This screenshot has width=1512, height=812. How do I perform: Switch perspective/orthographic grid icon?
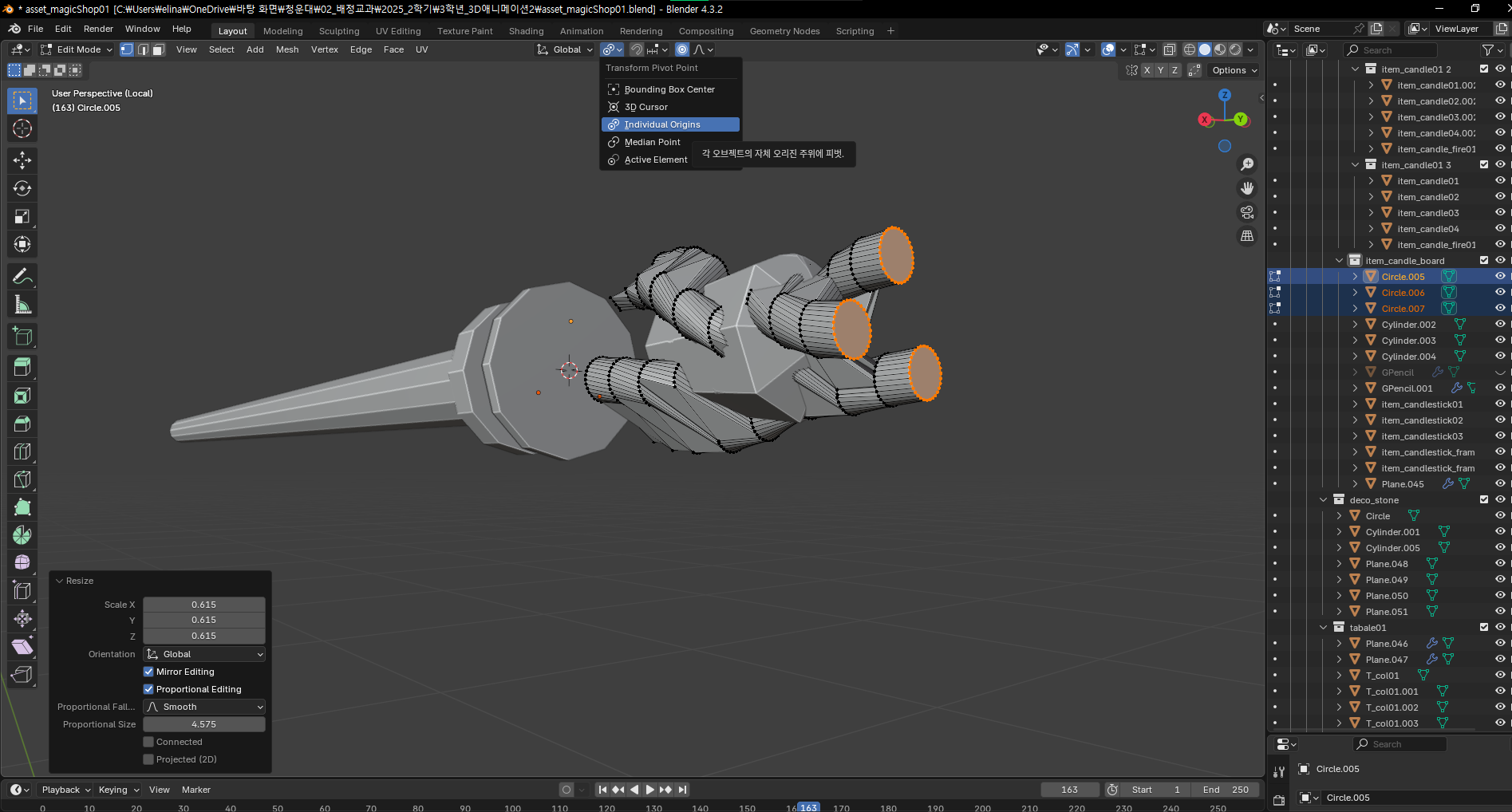coord(1247,236)
